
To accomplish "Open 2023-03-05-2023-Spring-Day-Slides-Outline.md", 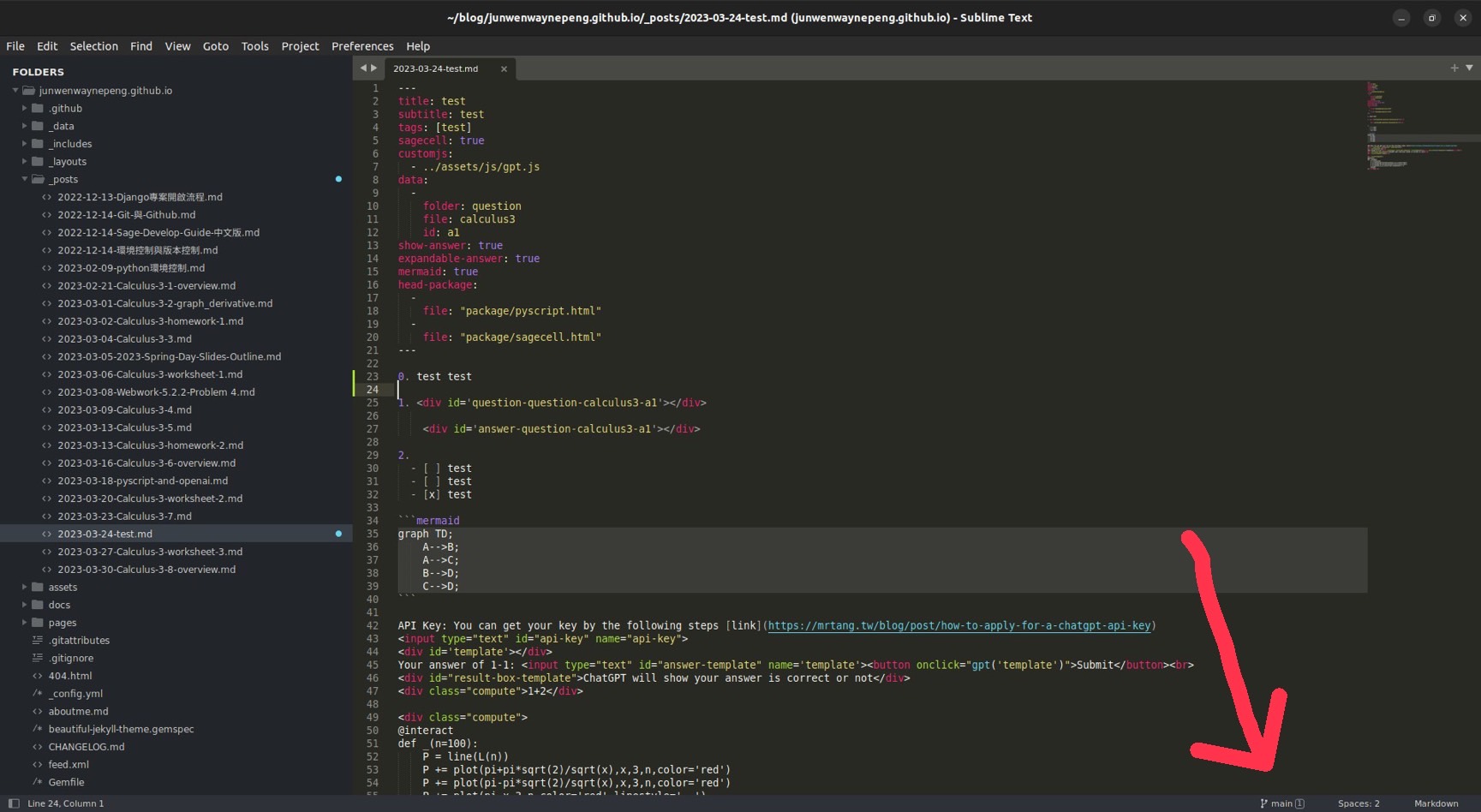I will (x=169, y=357).
